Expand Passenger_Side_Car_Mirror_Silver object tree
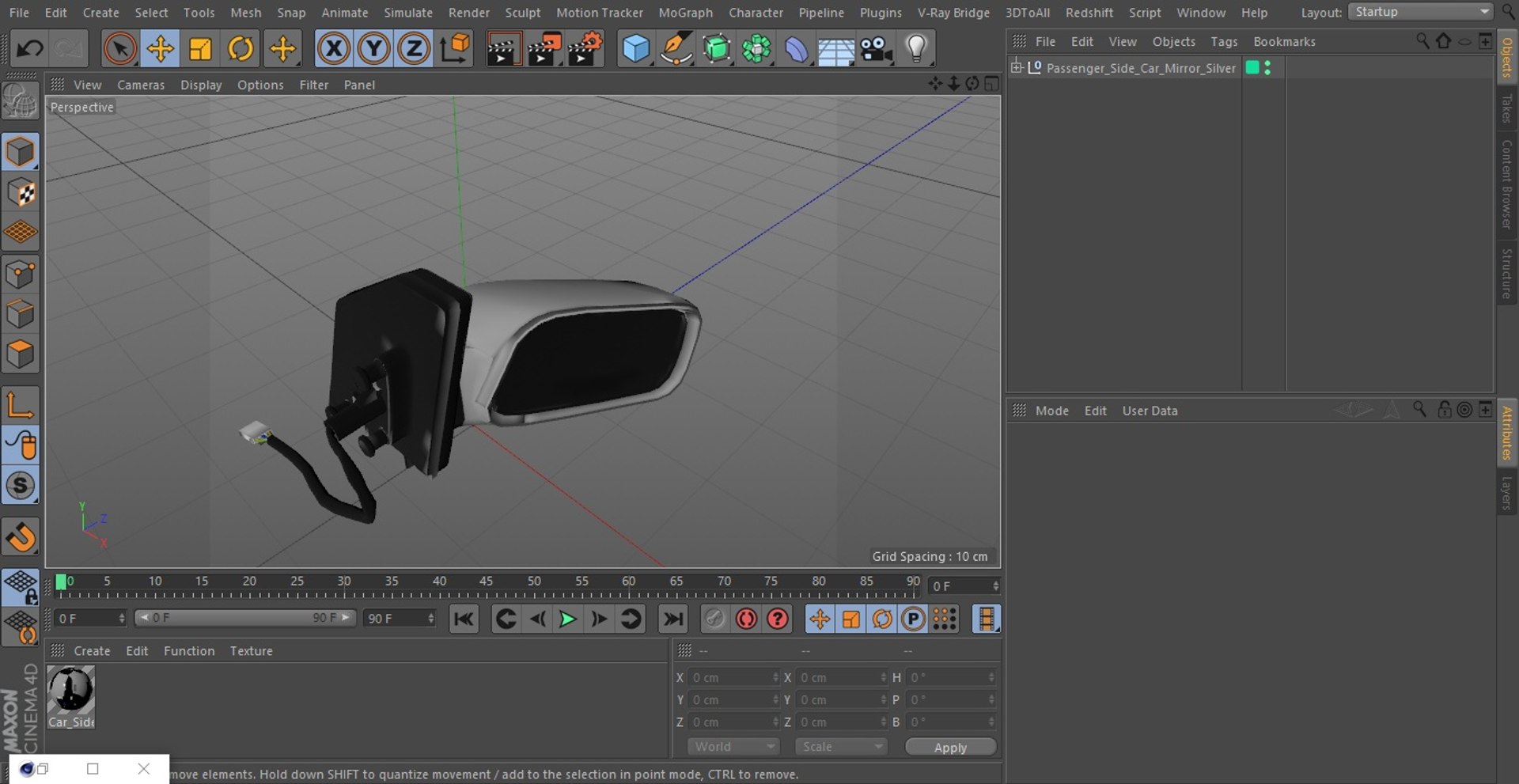The image size is (1519, 784). (1017, 68)
